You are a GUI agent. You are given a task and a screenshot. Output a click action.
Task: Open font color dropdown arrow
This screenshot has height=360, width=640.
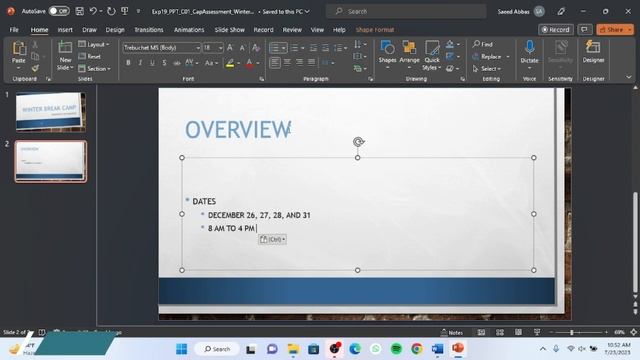[258, 63]
